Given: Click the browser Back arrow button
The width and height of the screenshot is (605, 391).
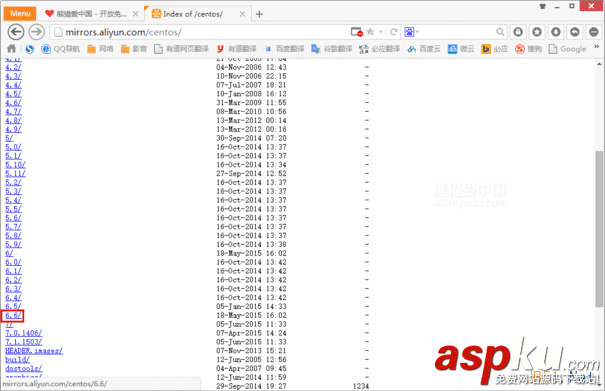Looking at the screenshot, I should point(16,32).
